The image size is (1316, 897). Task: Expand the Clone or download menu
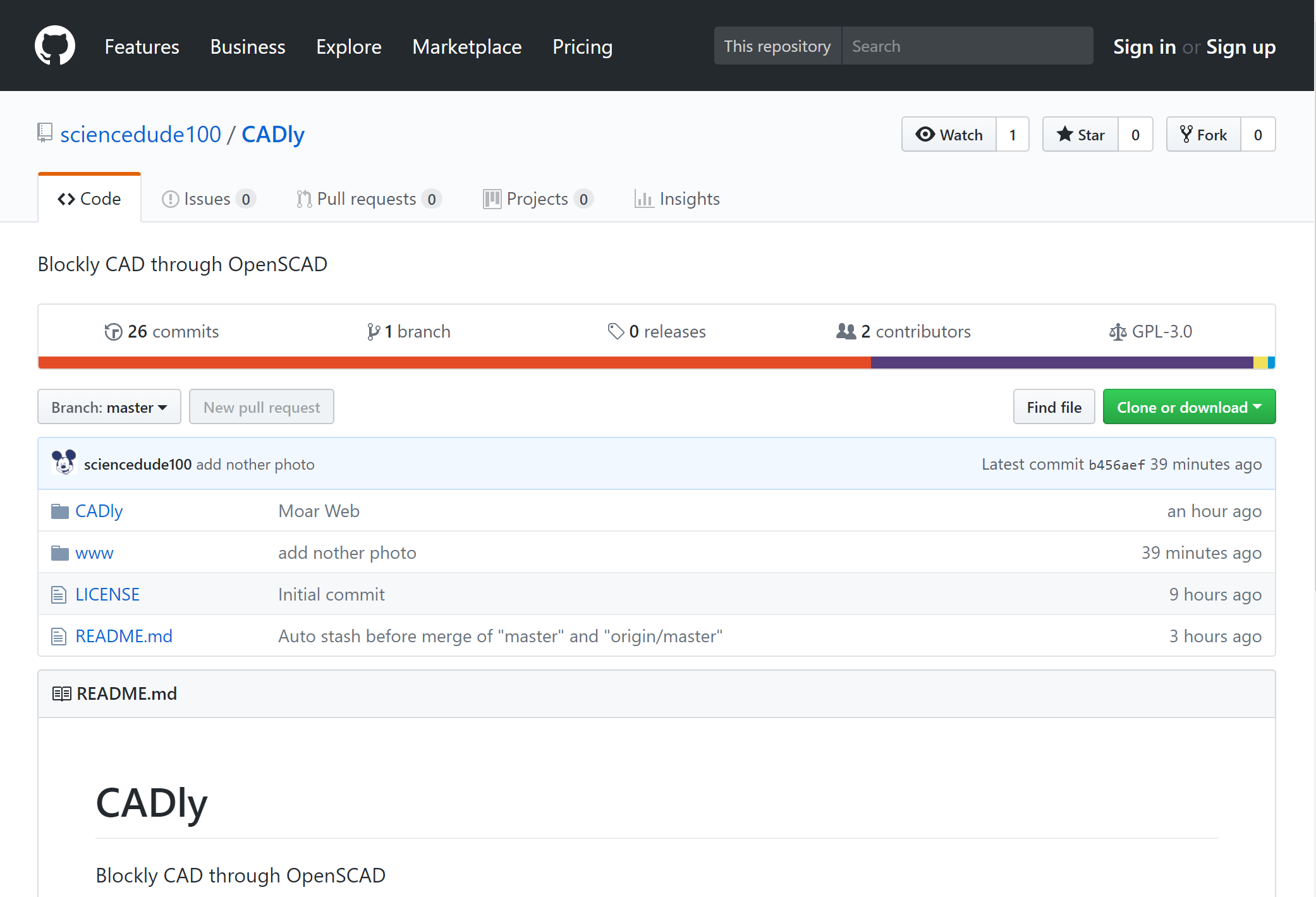tap(1188, 407)
